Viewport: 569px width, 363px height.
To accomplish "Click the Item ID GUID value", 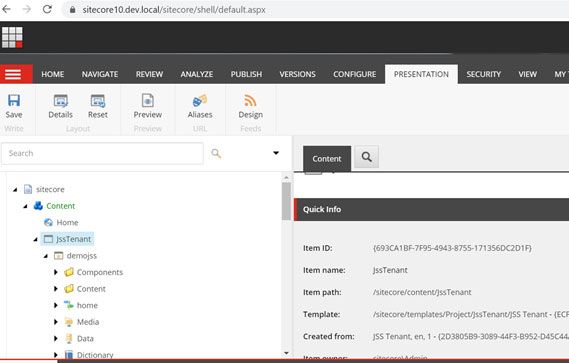I will tap(452, 248).
